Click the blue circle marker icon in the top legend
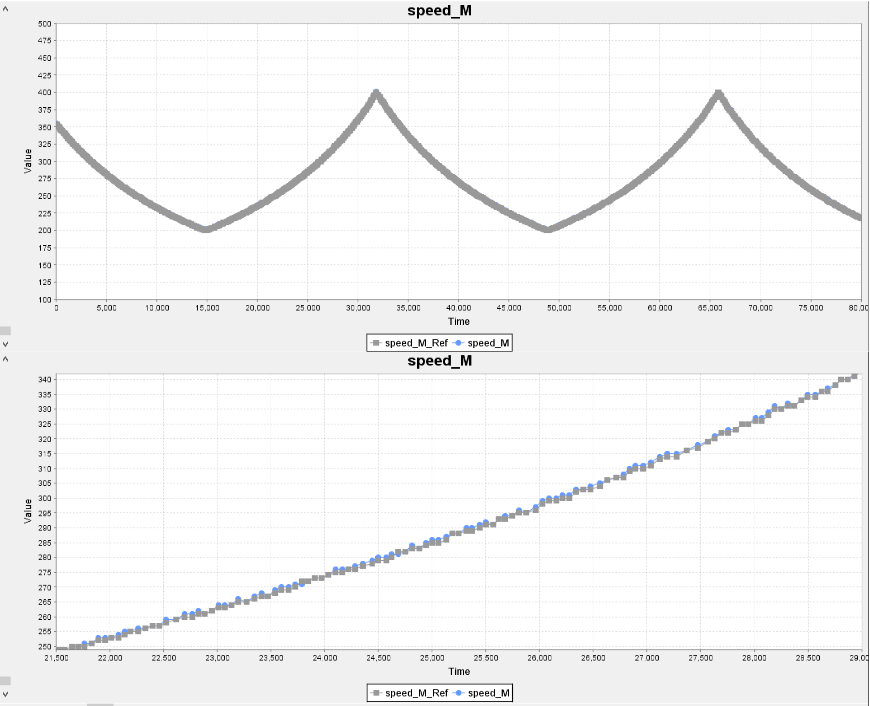This screenshot has height=706, width=870. 458,343
